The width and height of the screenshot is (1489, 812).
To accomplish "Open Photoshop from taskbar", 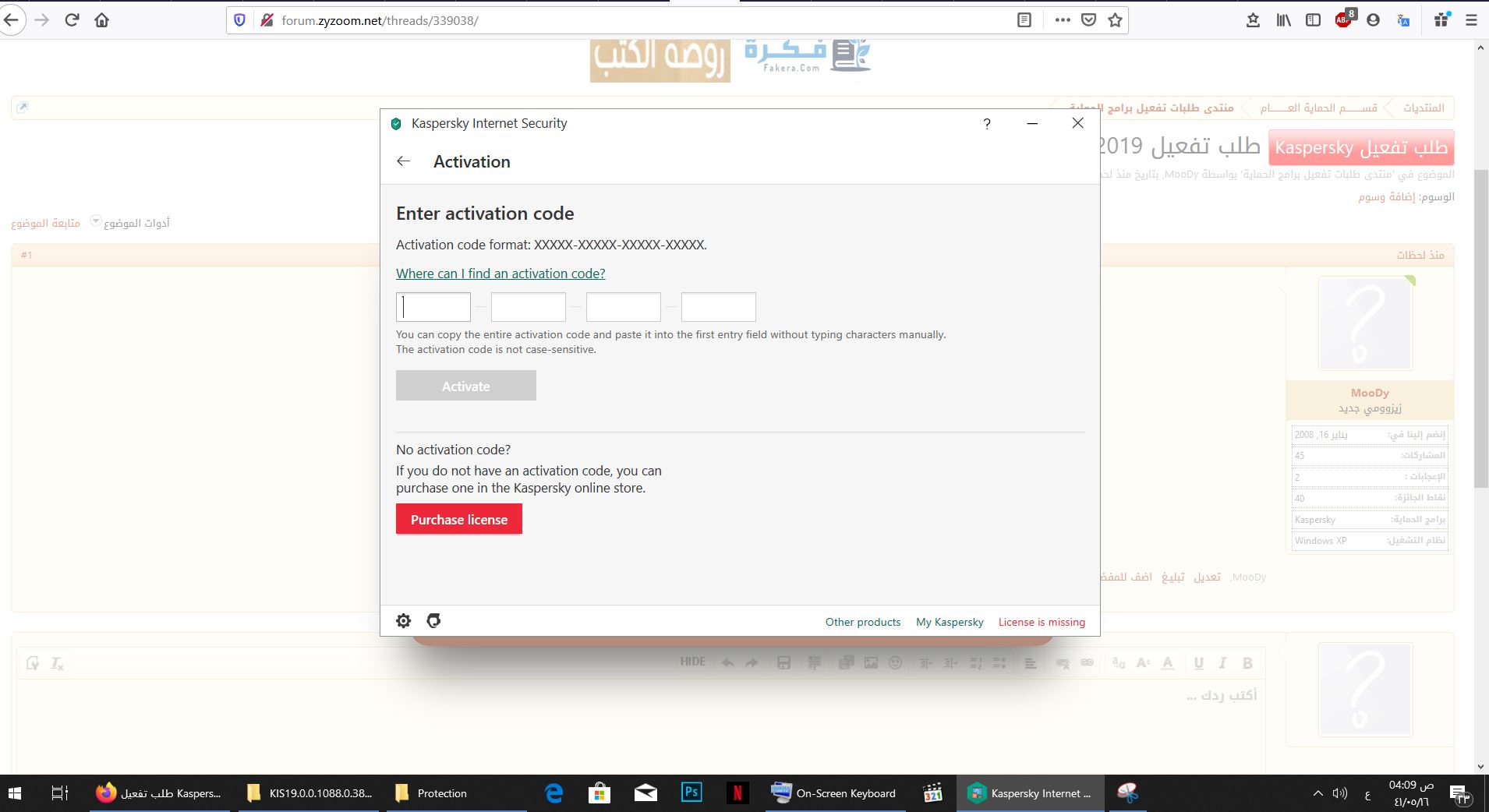I will tap(691, 793).
